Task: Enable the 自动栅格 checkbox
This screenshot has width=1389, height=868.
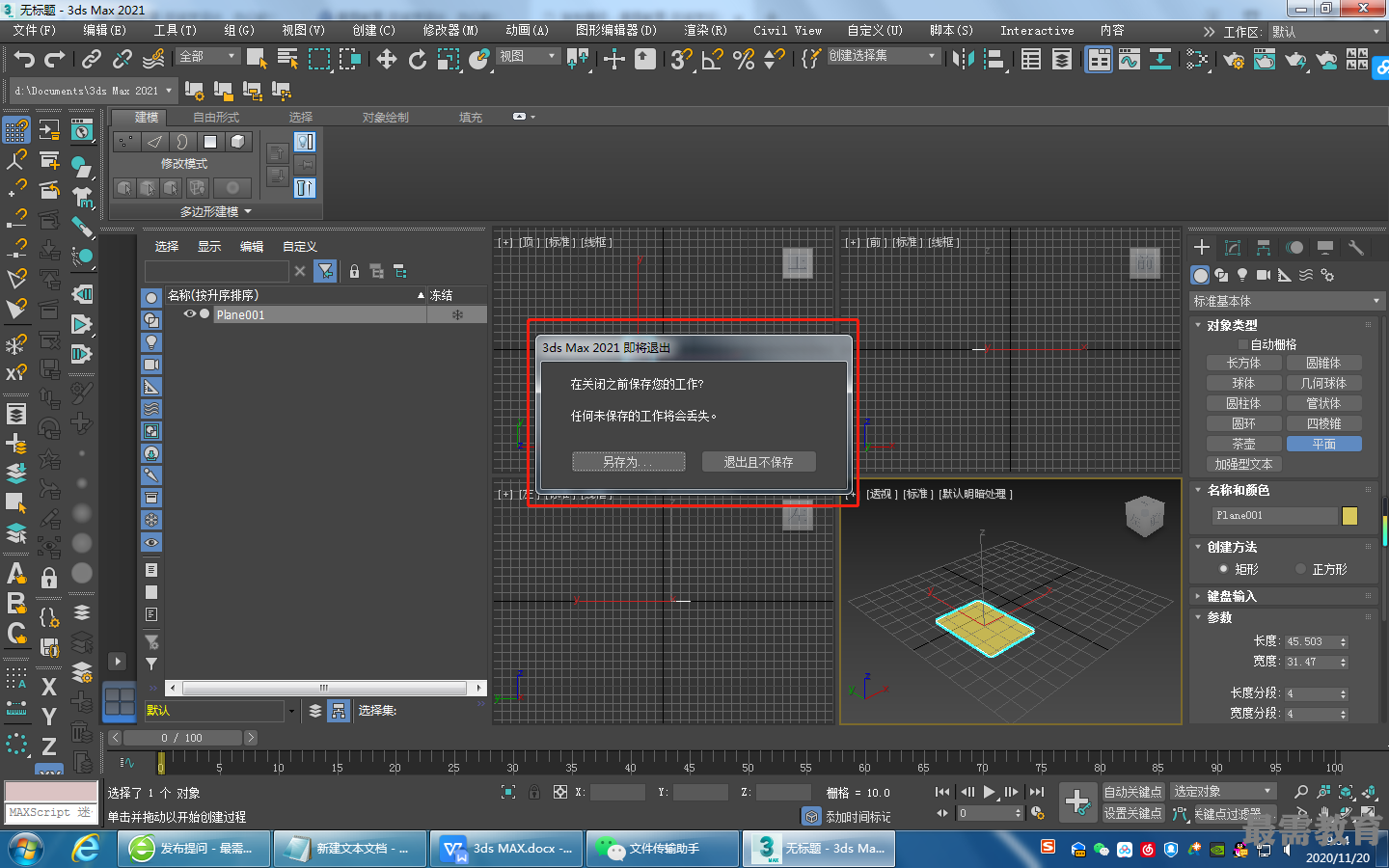Action: (1243, 344)
